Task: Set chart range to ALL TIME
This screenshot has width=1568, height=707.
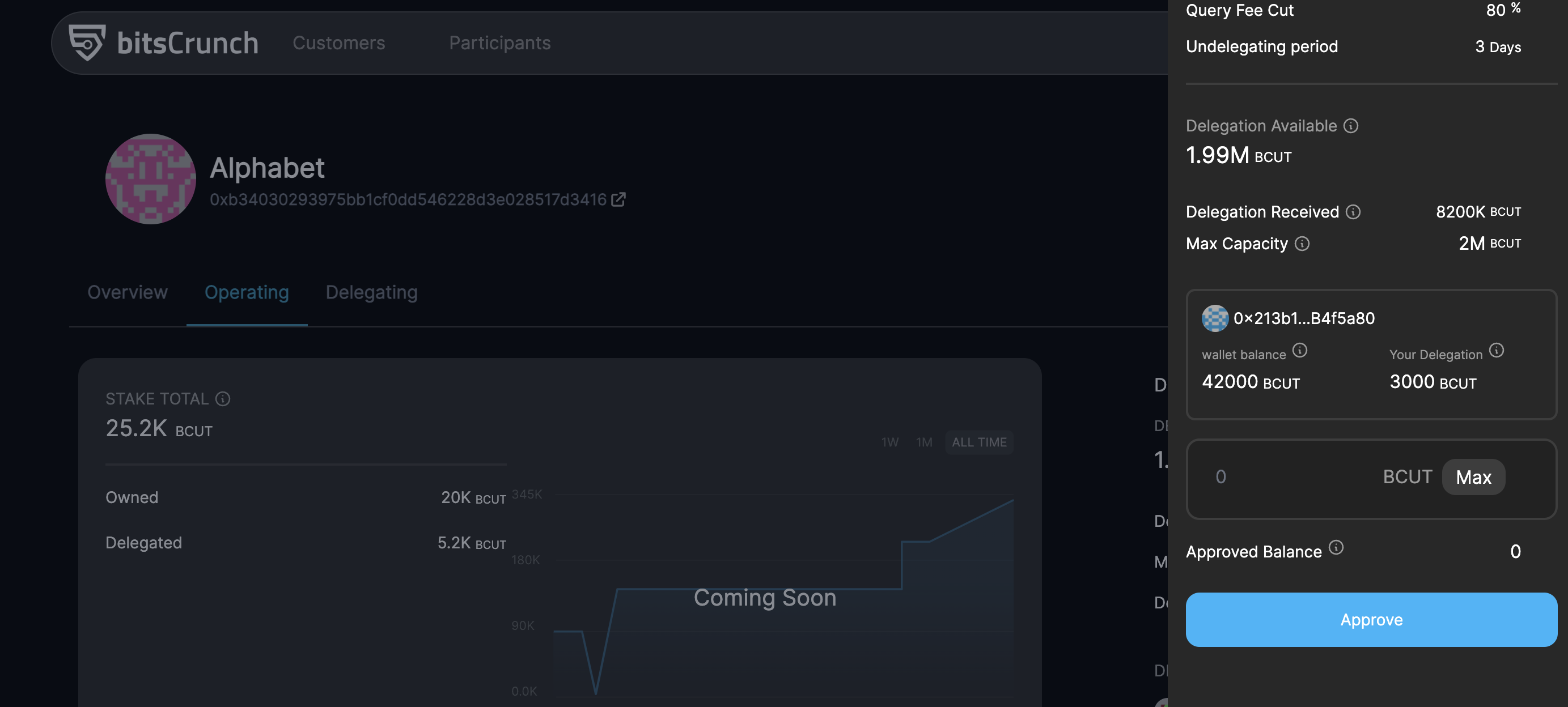Action: (979, 442)
